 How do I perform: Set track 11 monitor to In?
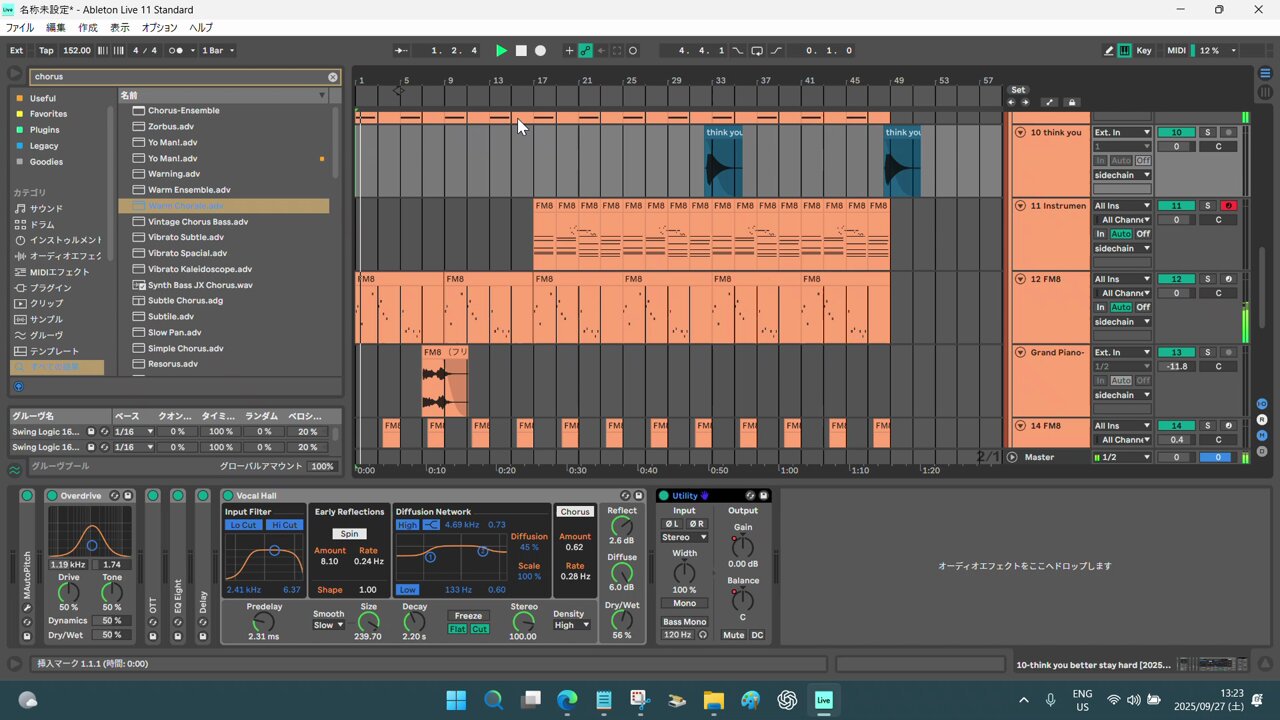pyautogui.click(x=1101, y=234)
